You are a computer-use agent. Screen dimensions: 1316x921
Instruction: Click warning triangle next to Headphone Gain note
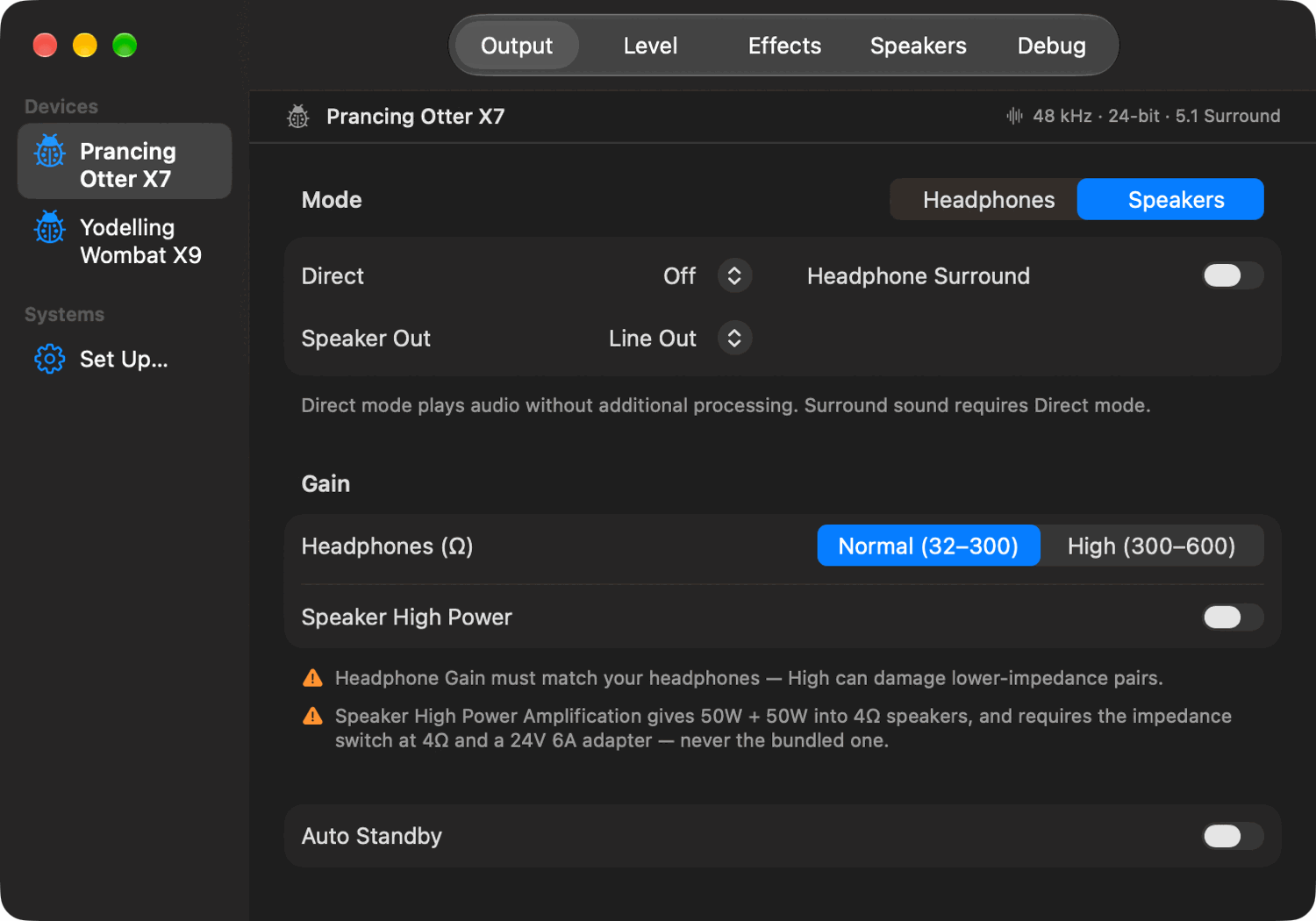[312, 678]
